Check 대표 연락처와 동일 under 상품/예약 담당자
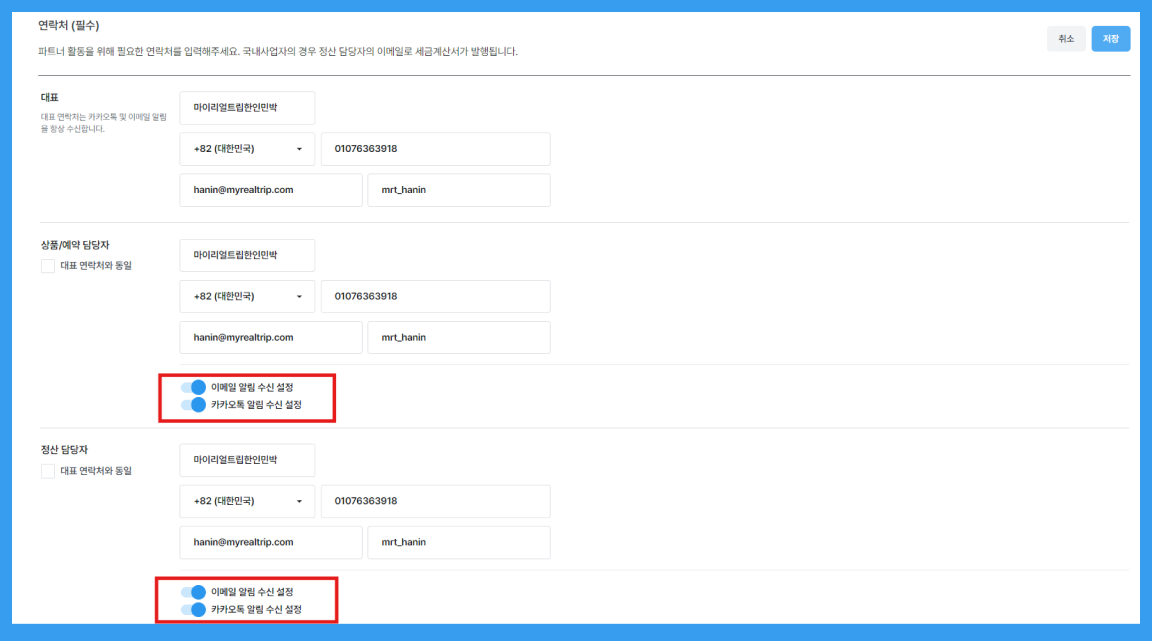Viewport: 1152px width, 641px height. point(48,266)
